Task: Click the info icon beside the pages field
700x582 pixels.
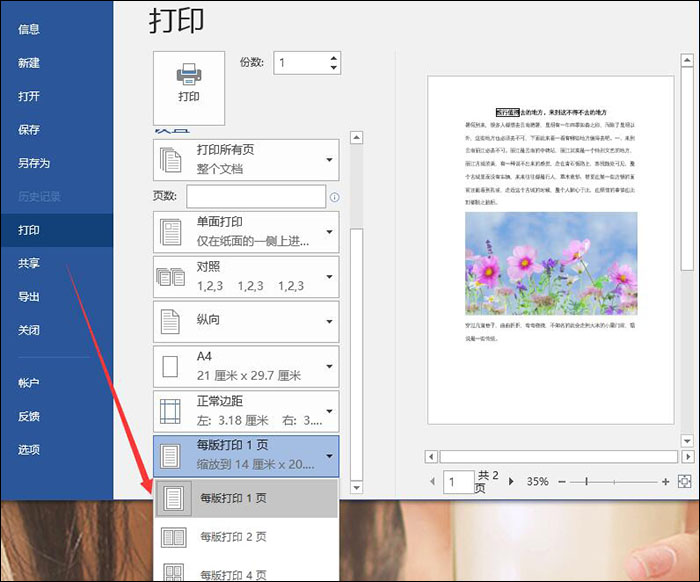Action: [334, 197]
